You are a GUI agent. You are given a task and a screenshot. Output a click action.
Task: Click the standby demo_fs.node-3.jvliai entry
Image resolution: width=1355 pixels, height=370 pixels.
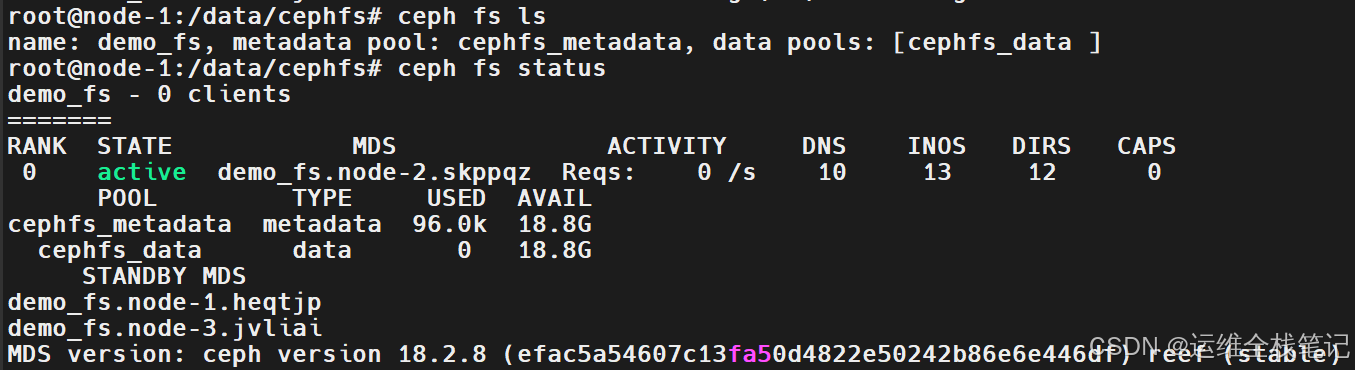click(164, 328)
